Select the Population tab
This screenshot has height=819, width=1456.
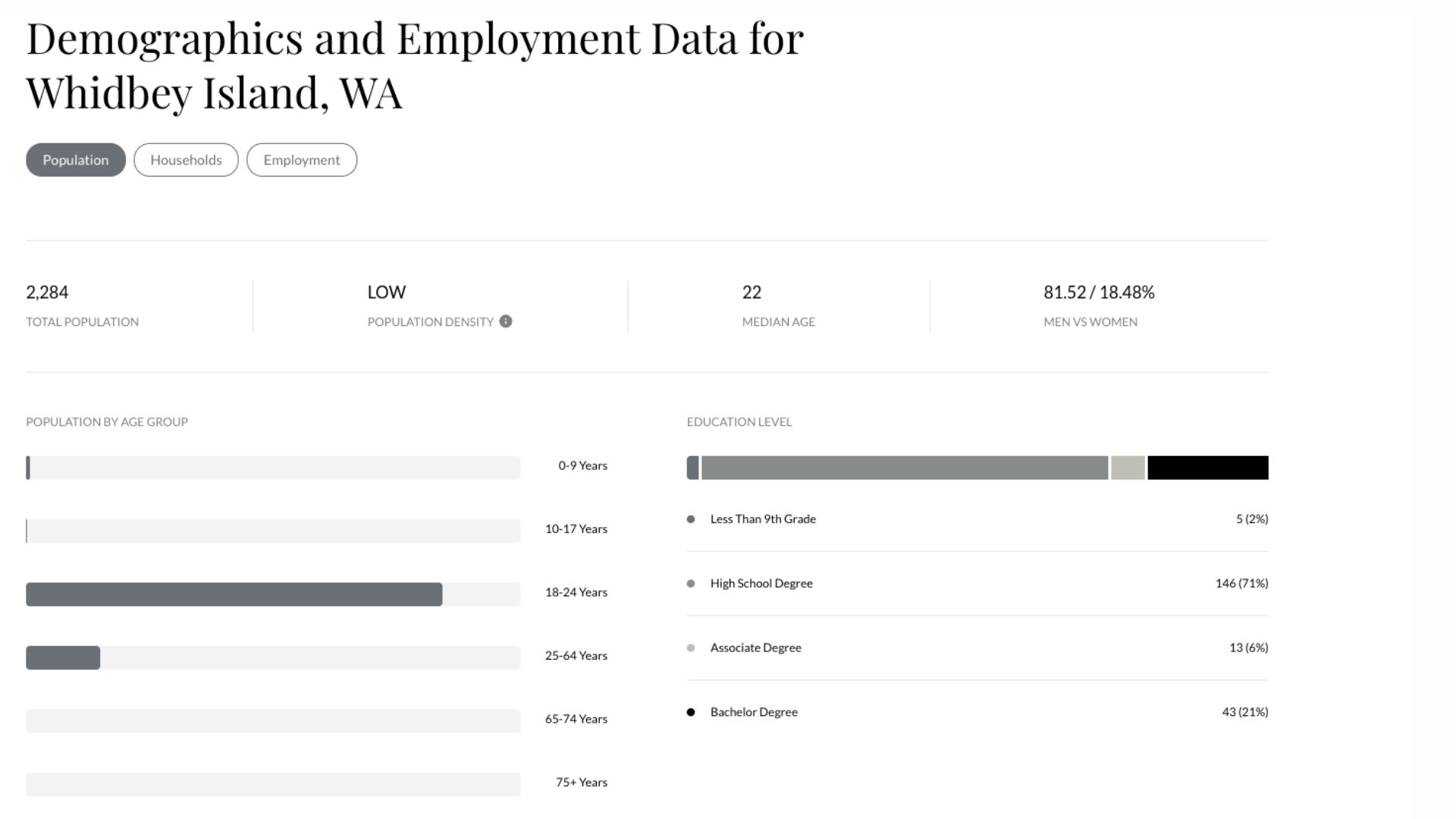tap(76, 160)
